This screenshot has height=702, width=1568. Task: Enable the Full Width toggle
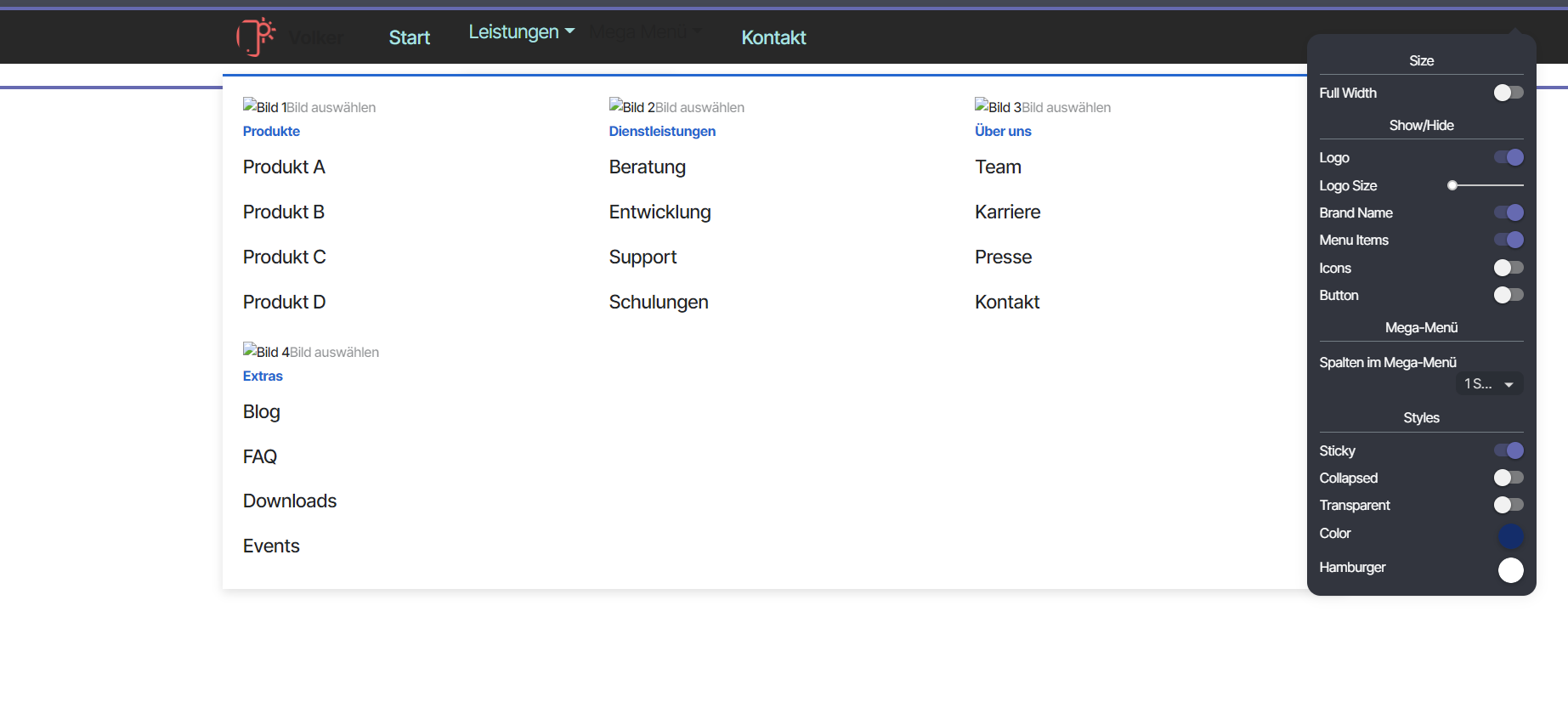[x=1508, y=93]
